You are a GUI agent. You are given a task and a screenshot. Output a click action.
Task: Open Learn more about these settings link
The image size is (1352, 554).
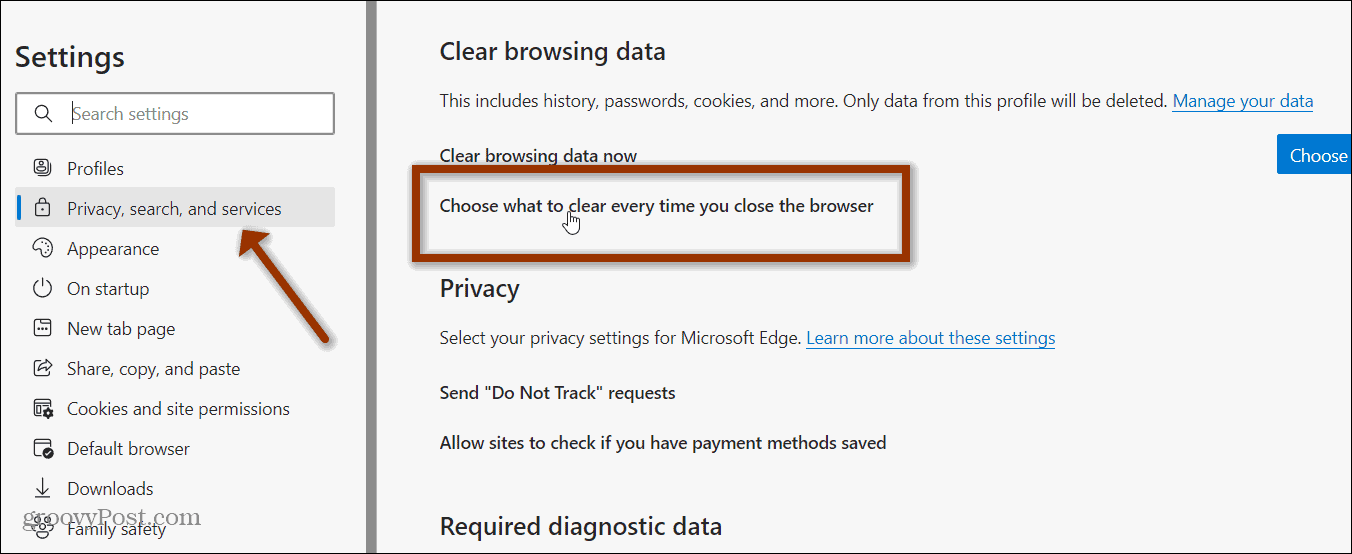coord(931,338)
